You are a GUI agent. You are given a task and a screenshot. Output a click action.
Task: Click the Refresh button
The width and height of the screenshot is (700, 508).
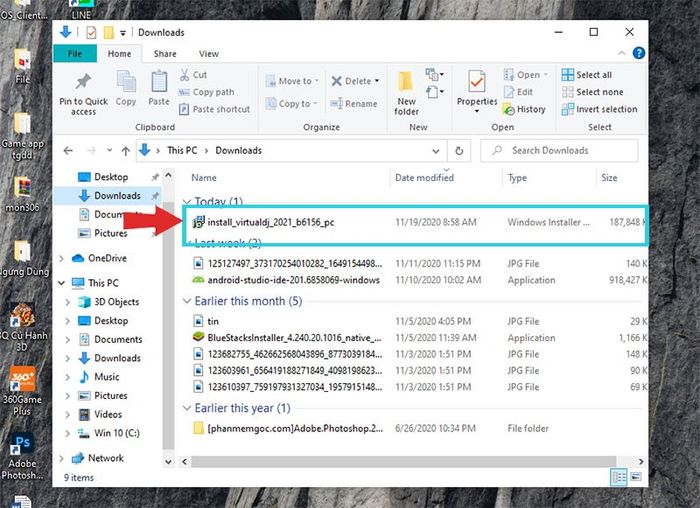pos(459,151)
